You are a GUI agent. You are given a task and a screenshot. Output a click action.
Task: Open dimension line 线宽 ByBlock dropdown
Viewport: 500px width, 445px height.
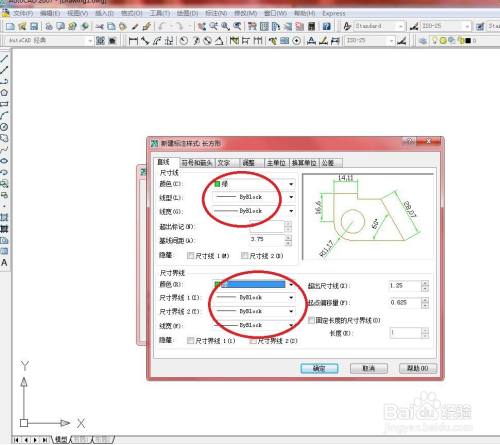pos(254,211)
